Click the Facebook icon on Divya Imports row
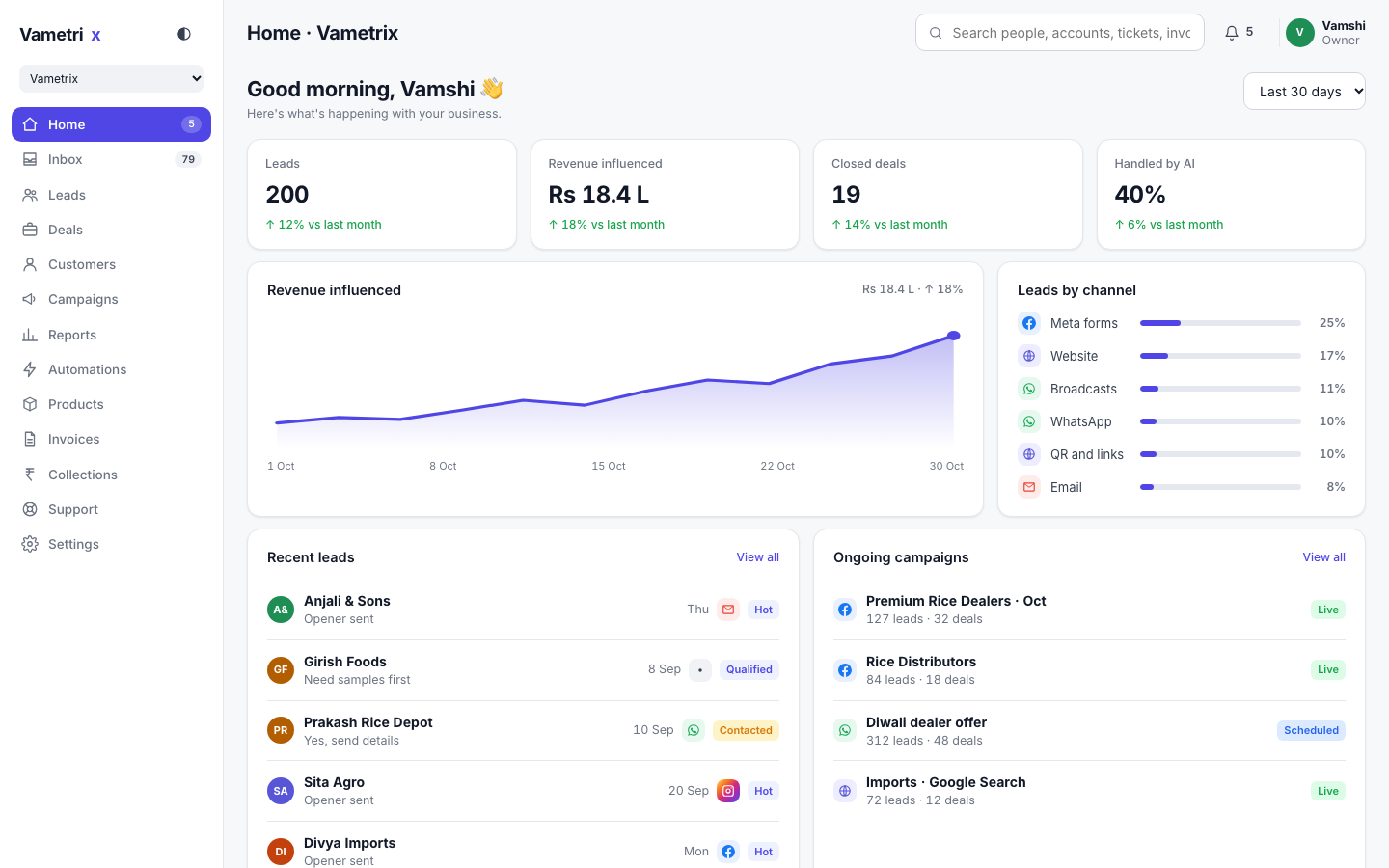The image size is (1389, 868). click(728, 852)
